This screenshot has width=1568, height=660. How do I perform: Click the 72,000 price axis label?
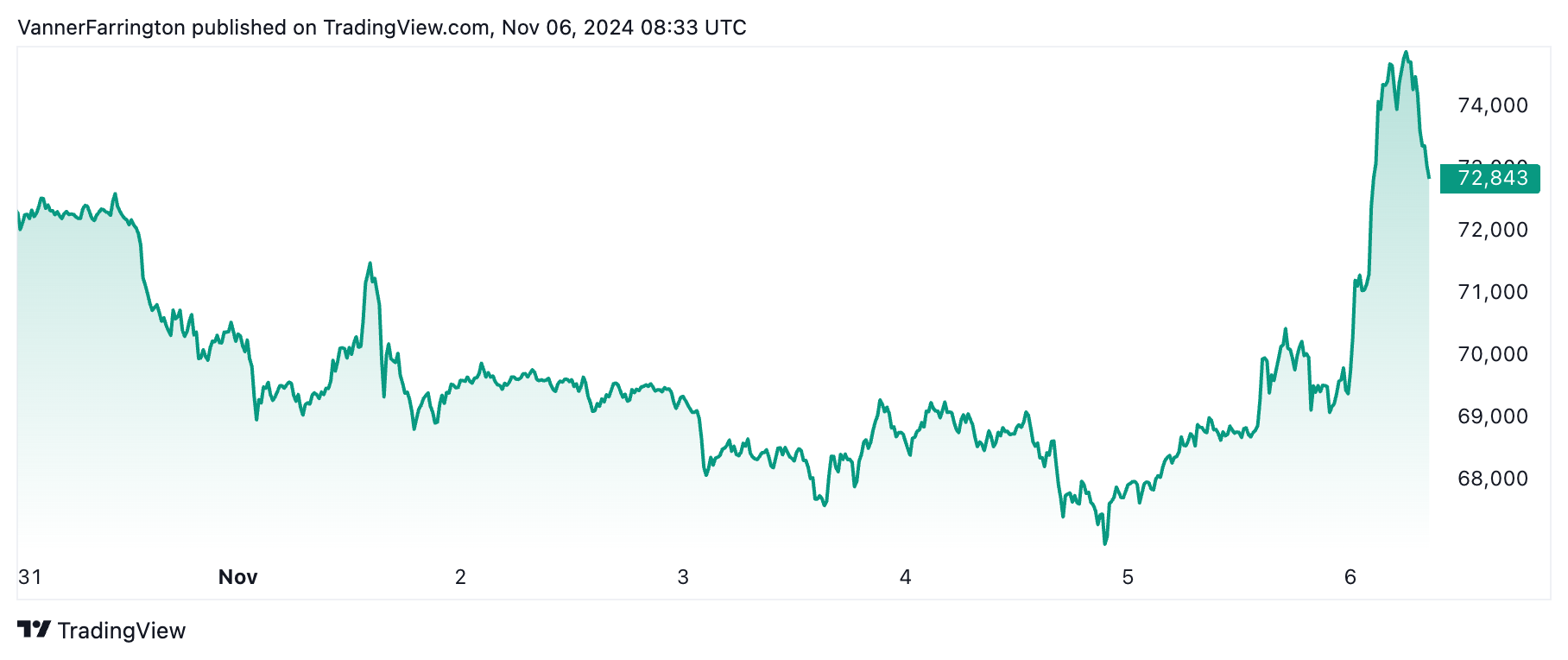[x=1493, y=230]
